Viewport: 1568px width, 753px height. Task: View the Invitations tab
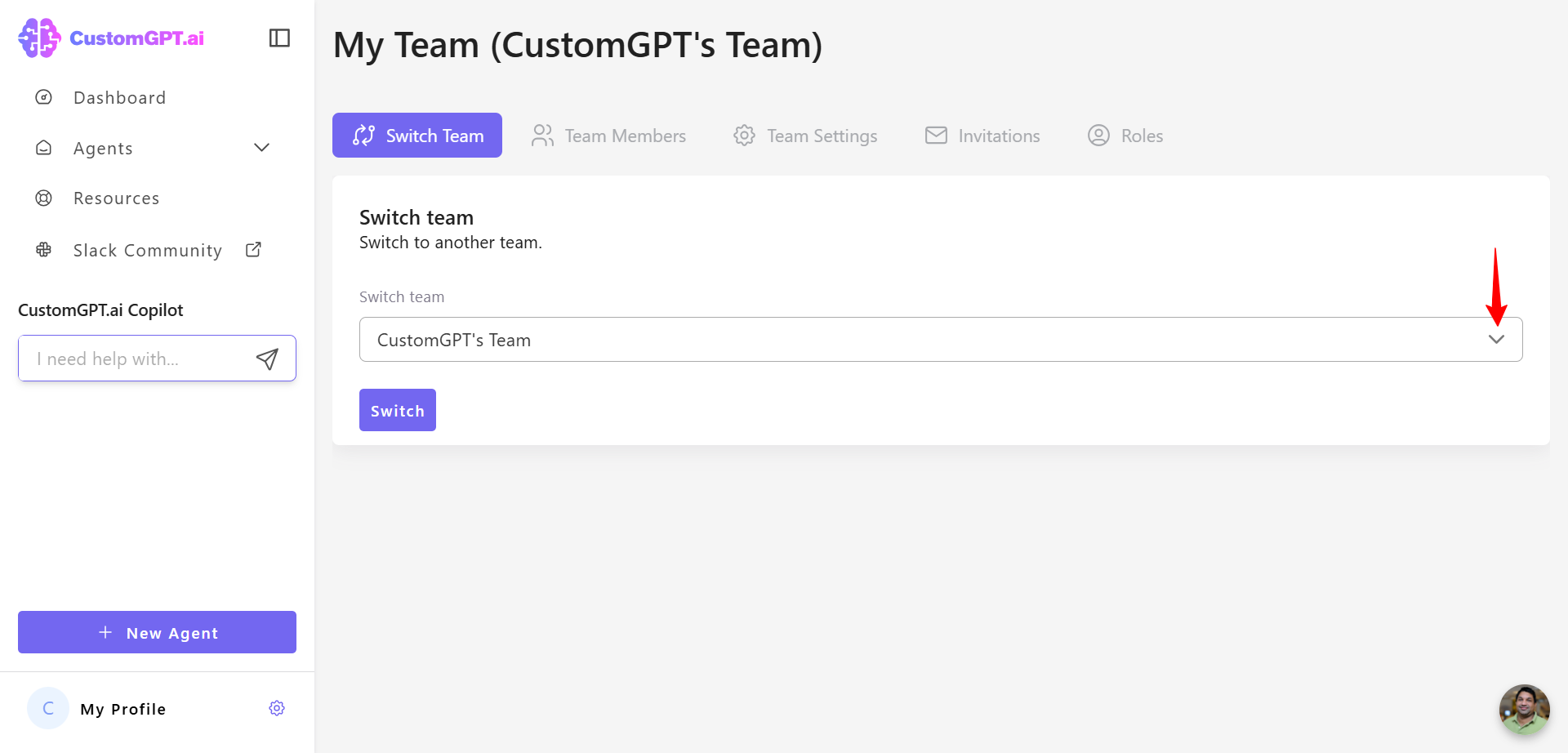[982, 136]
